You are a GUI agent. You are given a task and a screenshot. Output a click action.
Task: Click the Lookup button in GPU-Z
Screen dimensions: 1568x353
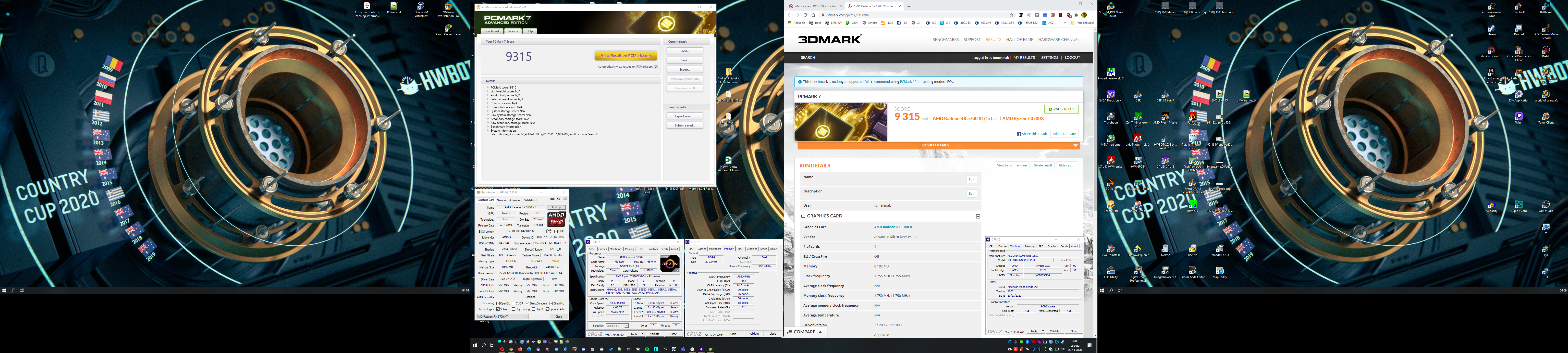coord(556,208)
